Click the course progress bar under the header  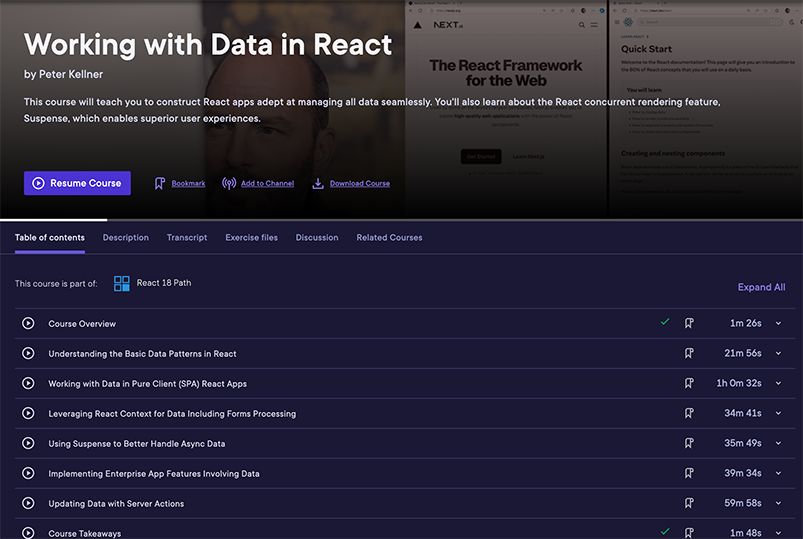coord(402,220)
